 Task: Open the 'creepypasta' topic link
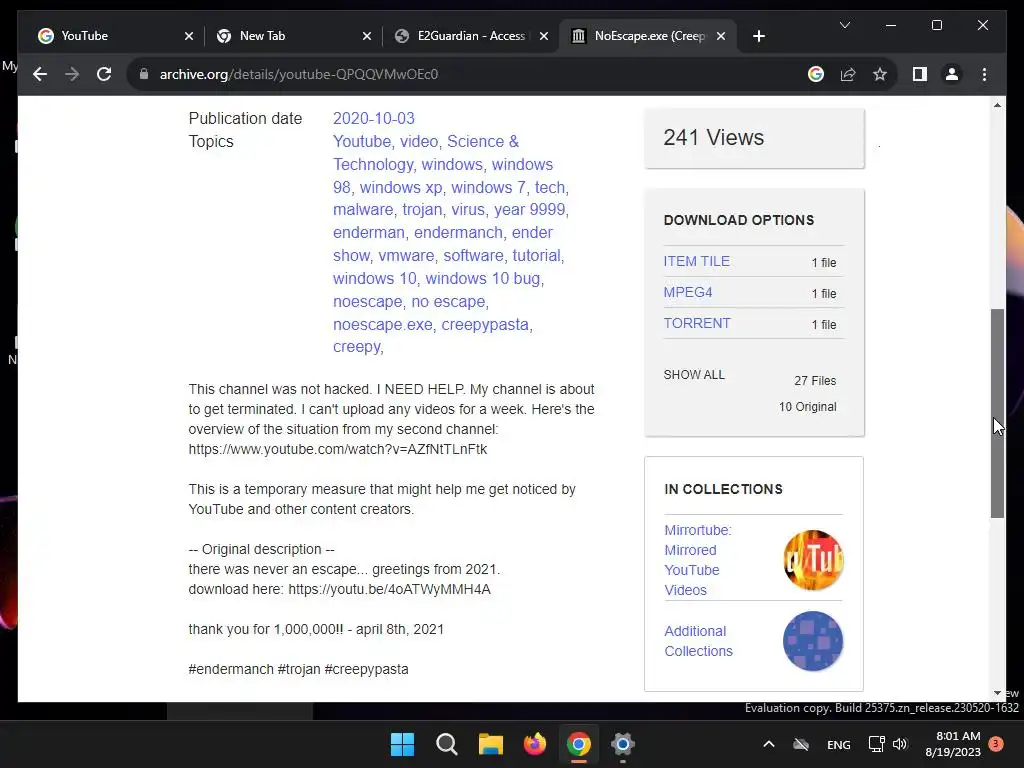coord(485,325)
